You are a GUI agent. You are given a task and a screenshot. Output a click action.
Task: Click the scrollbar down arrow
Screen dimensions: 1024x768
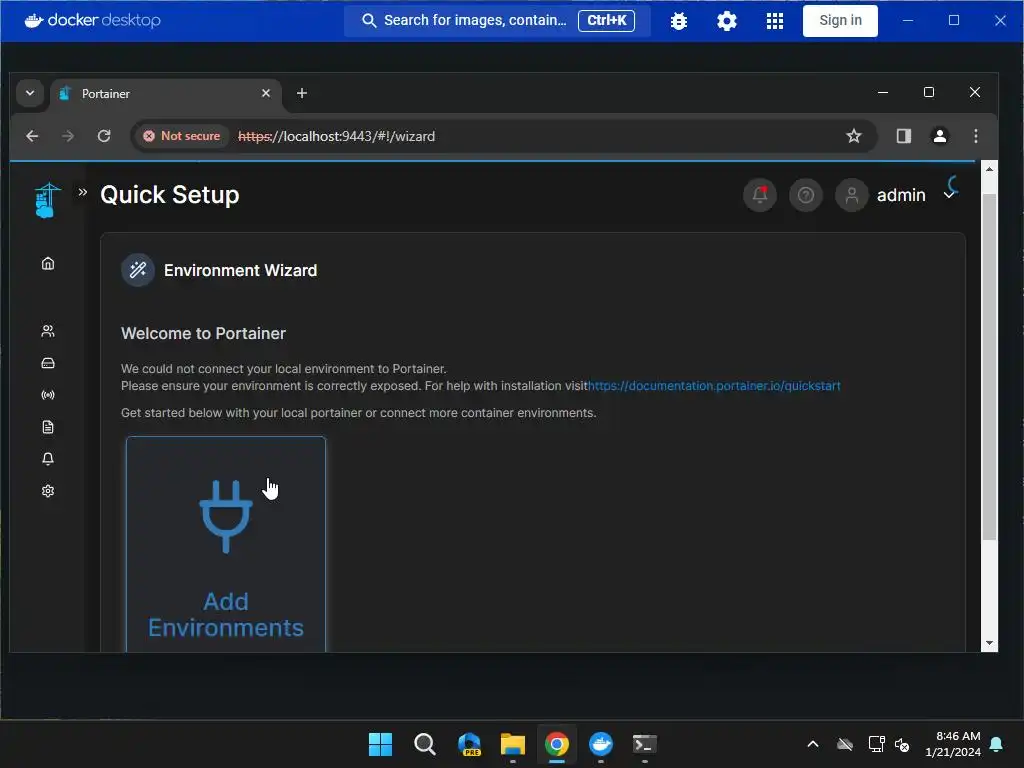[x=989, y=643]
